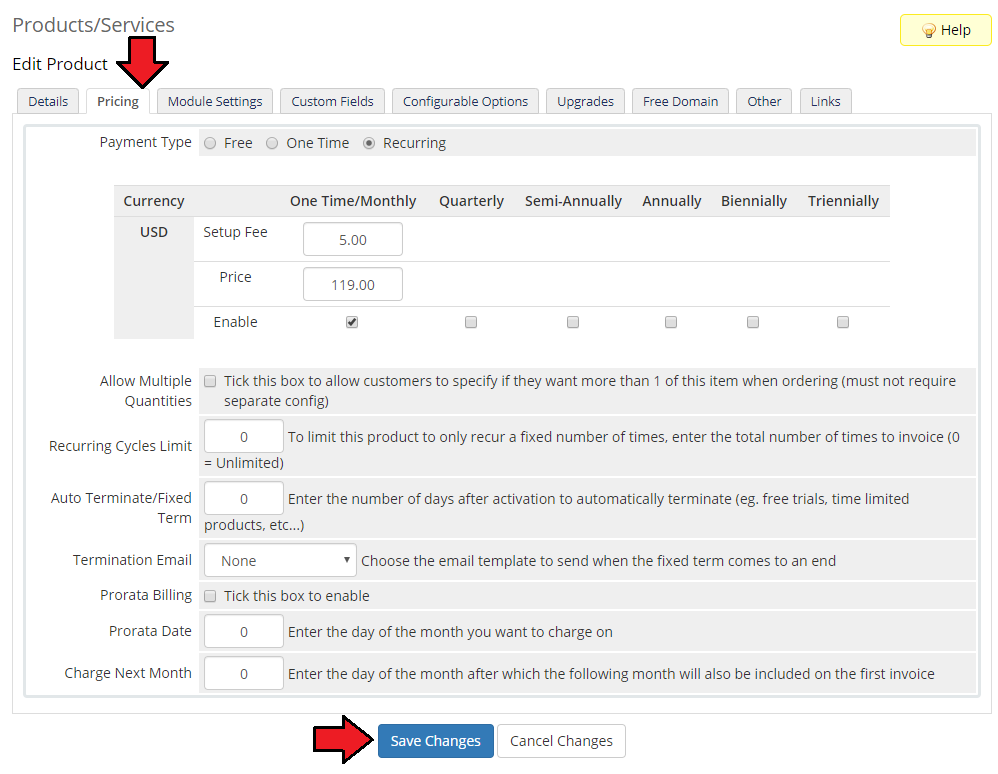Click the Recurring Cycles Limit field
998x774 pixels.
pos(244,436)
